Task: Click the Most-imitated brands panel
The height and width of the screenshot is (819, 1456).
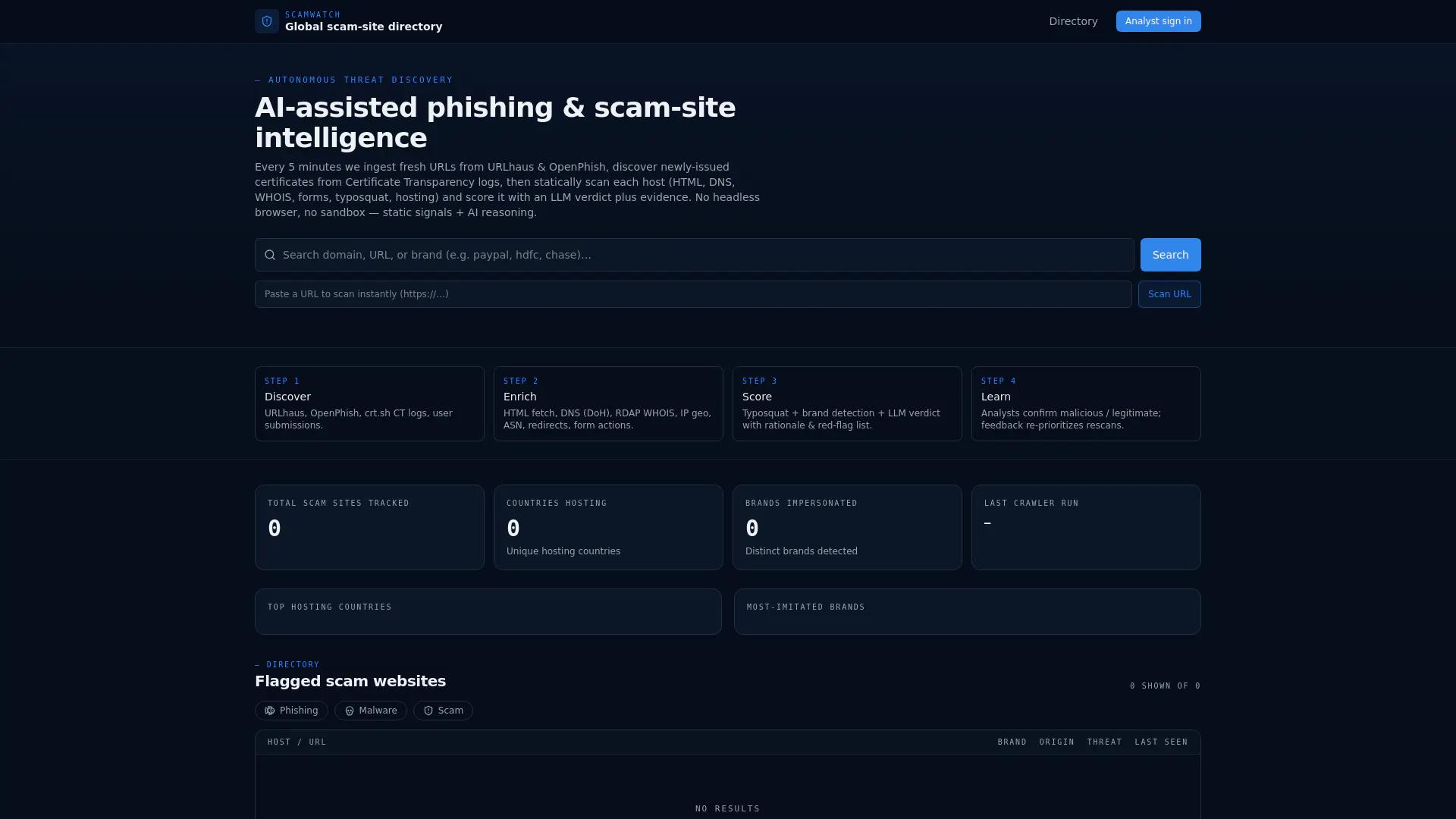Action: point(968,611)
